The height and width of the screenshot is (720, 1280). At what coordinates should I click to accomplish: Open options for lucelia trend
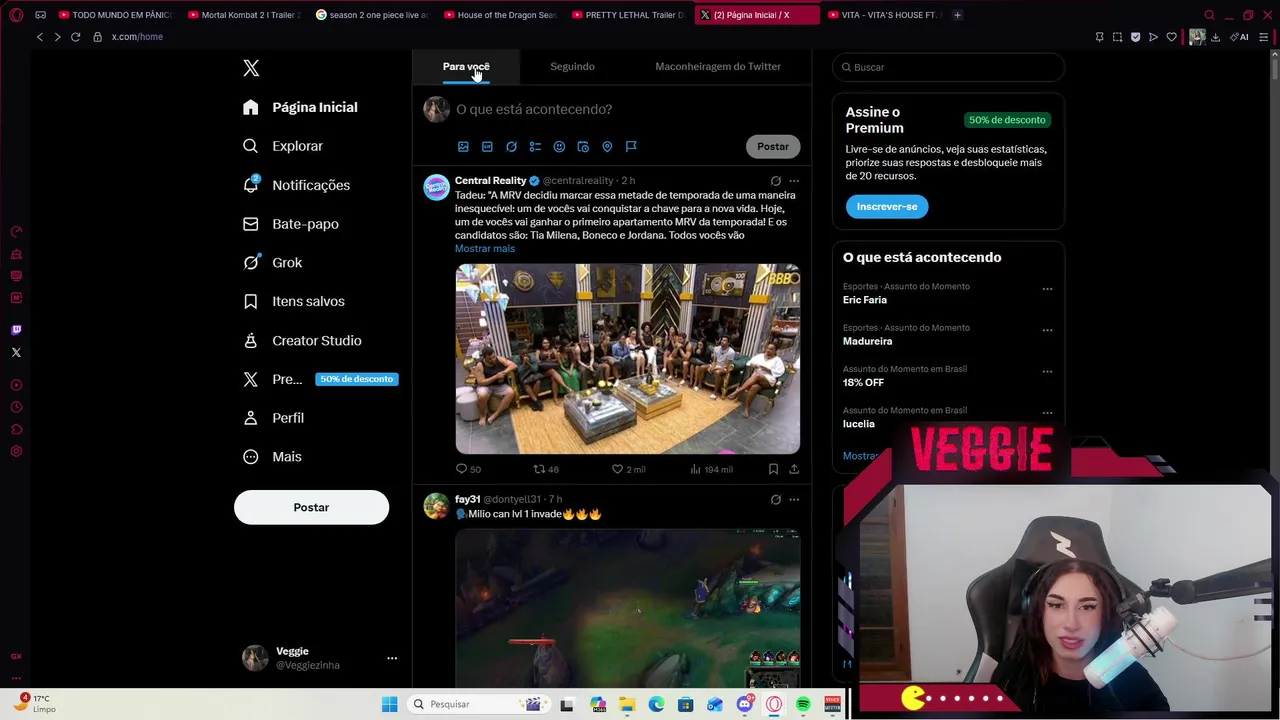click(x=1047, y=412)
